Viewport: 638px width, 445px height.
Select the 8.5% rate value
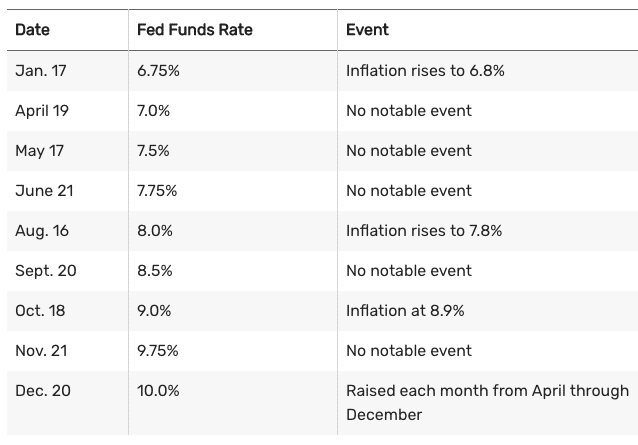pos(154,271)
